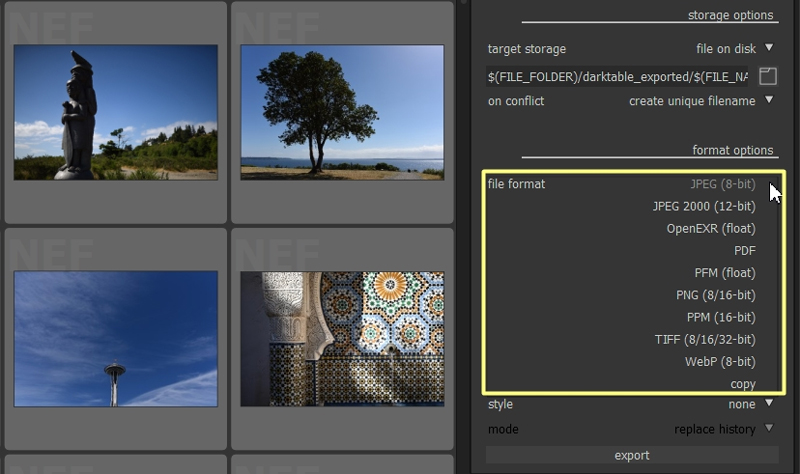800x474 pixels.
Task: Pick PDF as the file format
Action: click(x=744, y=250)
